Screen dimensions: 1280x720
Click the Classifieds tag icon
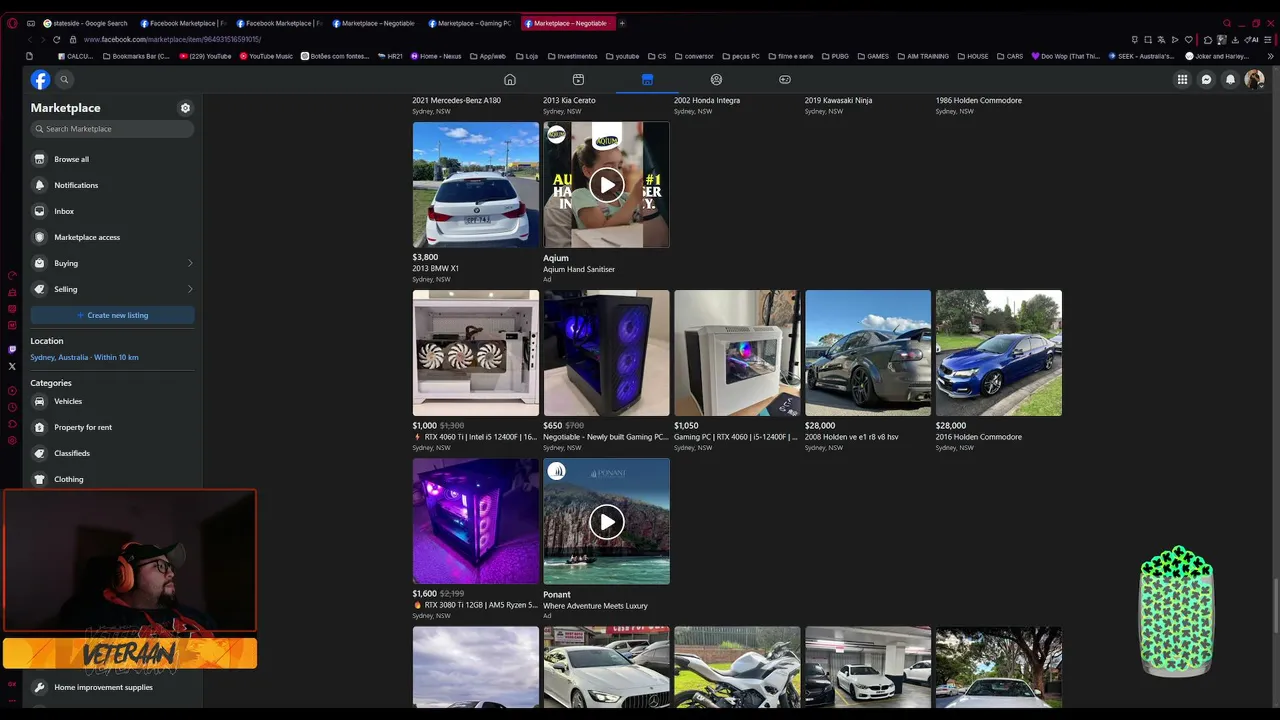click(40, 453)
